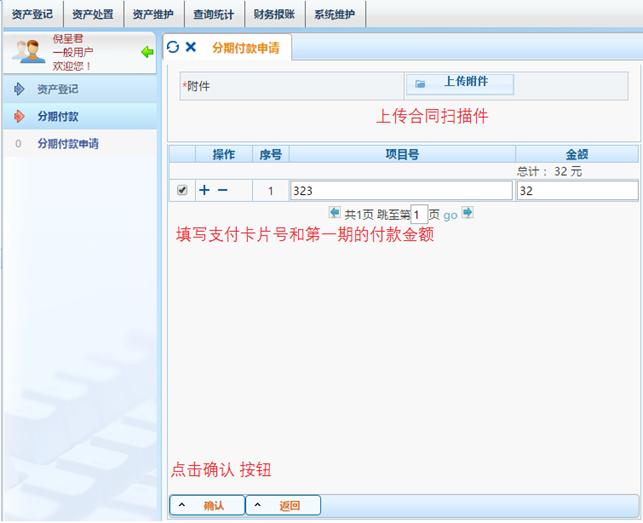Click the minus icon to remove the row
Image resolution: width=643 pixels, height=523 pixels.
[x=222, y=190]
